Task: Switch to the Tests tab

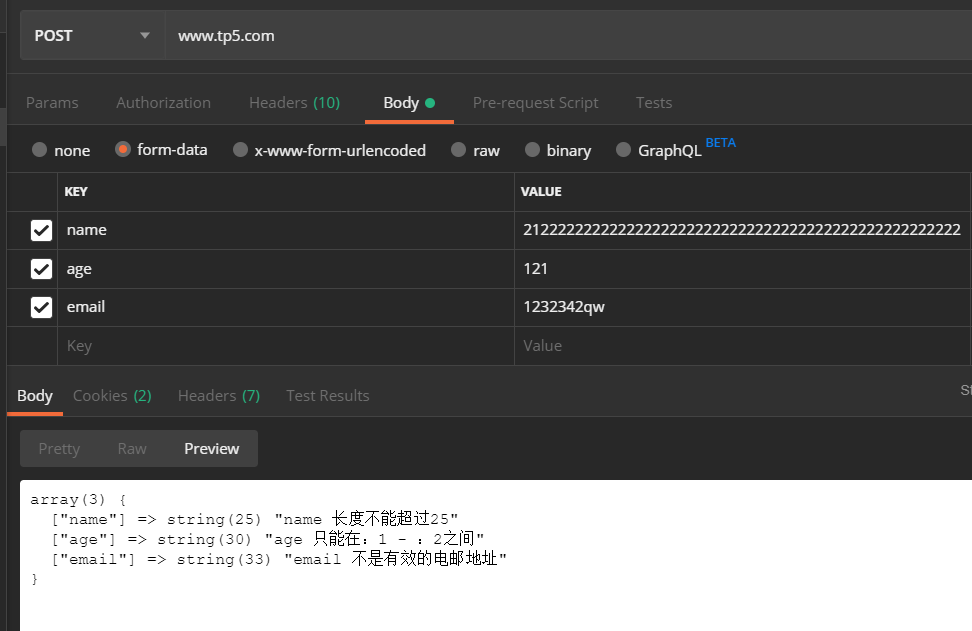Action: tap(654, 103)
